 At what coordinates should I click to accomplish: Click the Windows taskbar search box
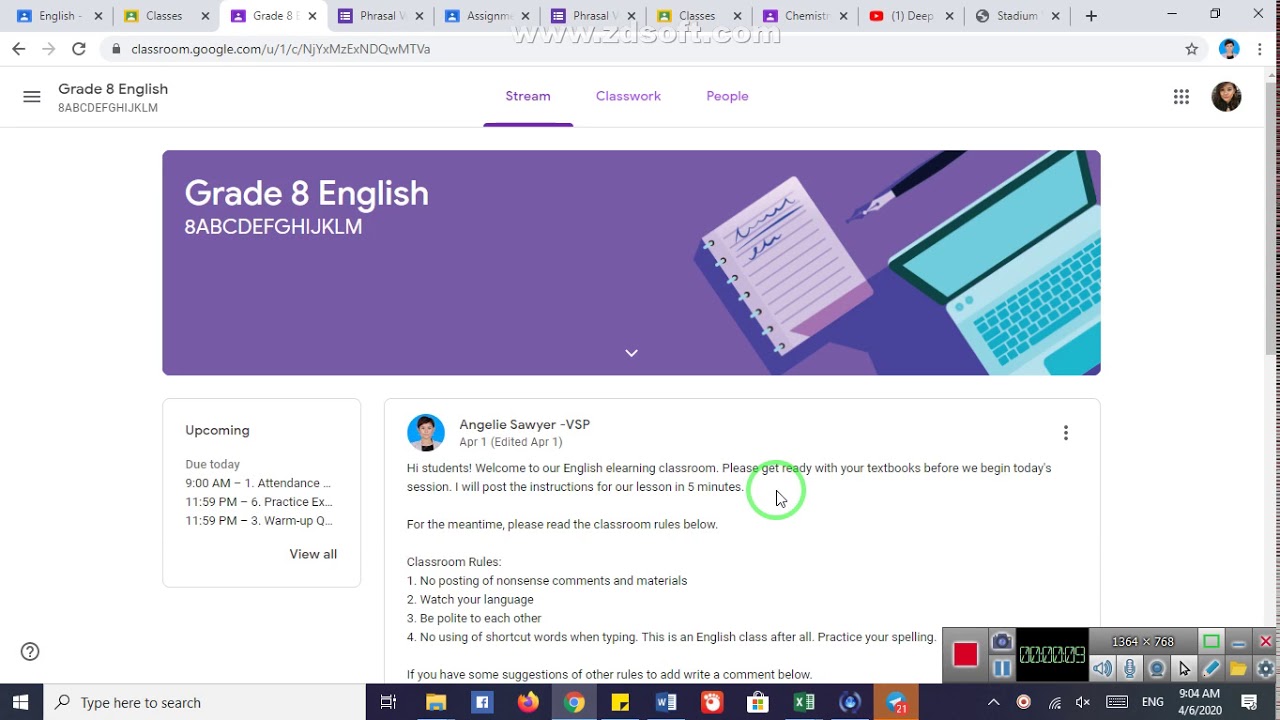click(203, 702)
